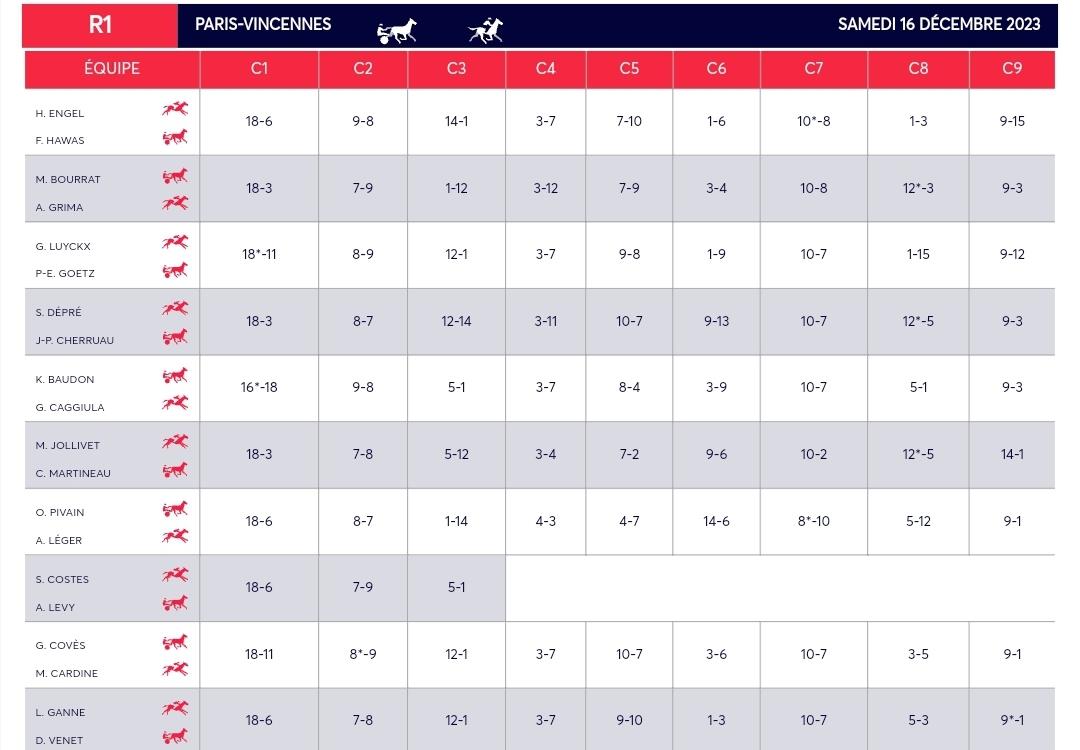Click the icon next to A. LÉGER
The width and height of the screenshot is (1080, 750).
pyautogui.click(x=175, y=536)
